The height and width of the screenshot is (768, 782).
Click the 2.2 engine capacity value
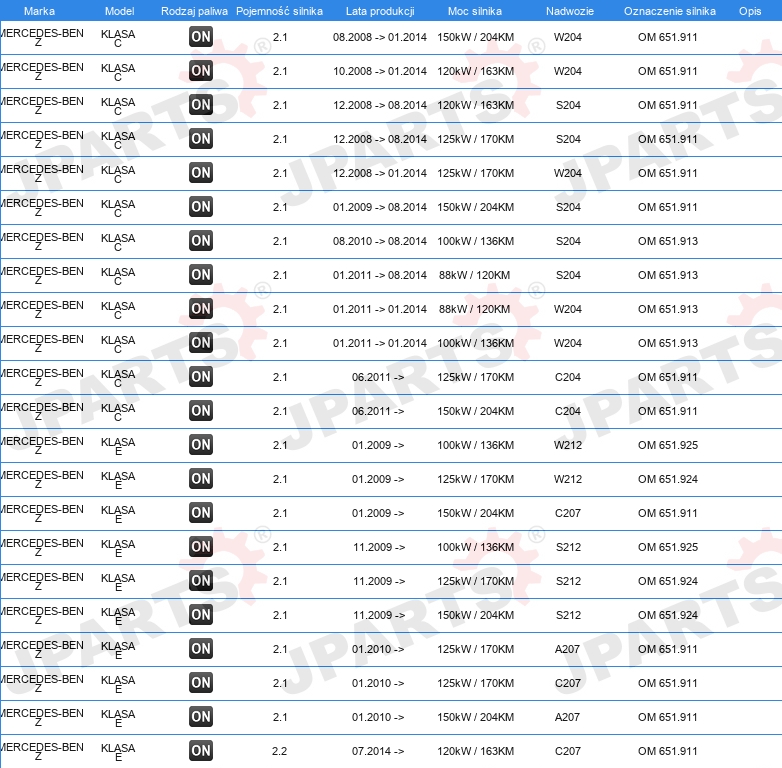click(280, 751)
